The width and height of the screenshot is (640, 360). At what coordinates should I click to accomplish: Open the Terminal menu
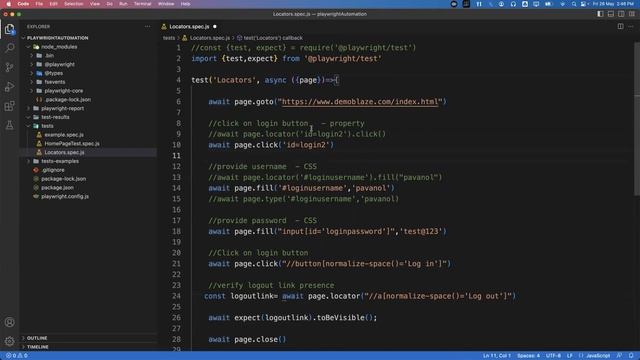(142, 4)
